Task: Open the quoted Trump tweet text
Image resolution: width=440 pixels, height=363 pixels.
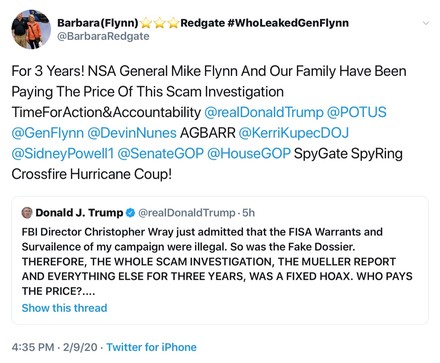Action: pos(217,261)
